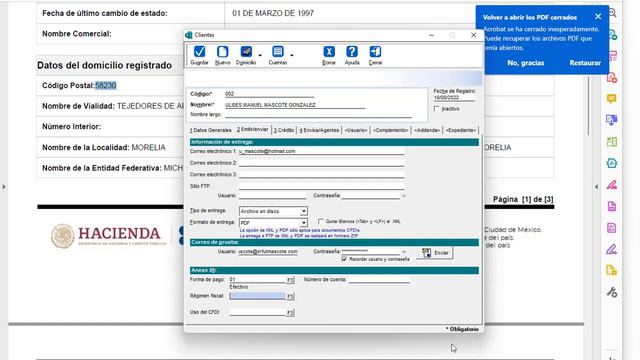Open the Acrobat Organize Pages green icon
Screen dimensions: 640x360
pyautogui.click(x=611, y=142)
